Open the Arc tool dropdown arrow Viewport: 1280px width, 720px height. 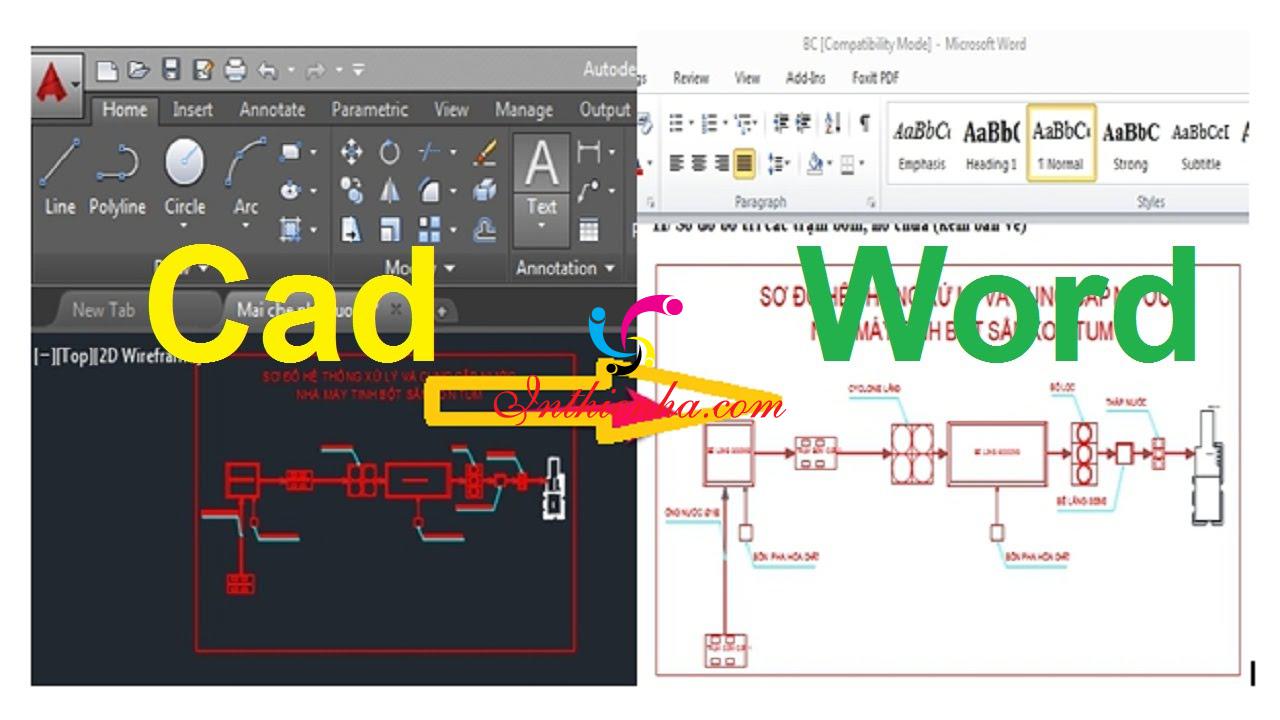point(245,227)
